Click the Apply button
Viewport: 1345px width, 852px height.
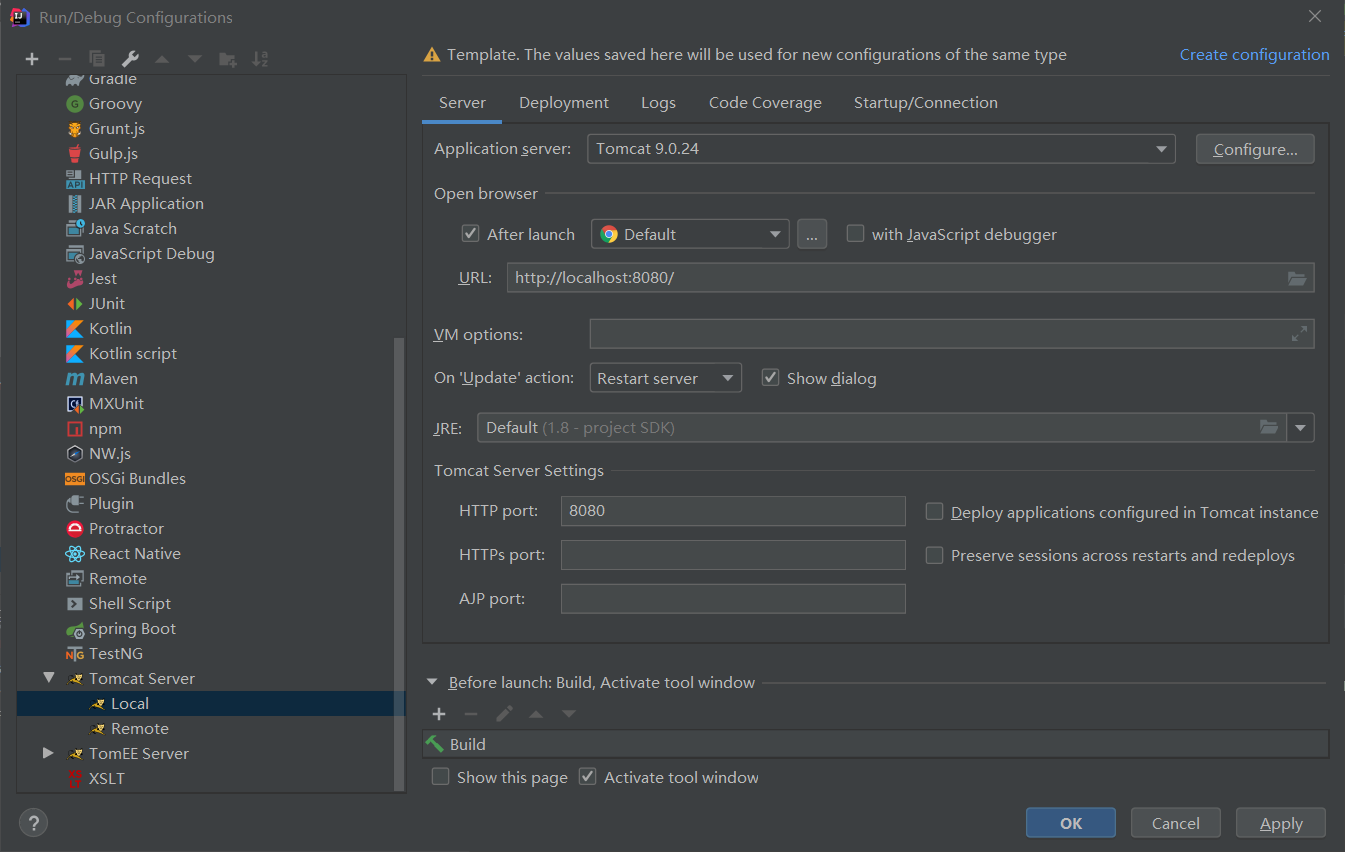point(1281,823)
